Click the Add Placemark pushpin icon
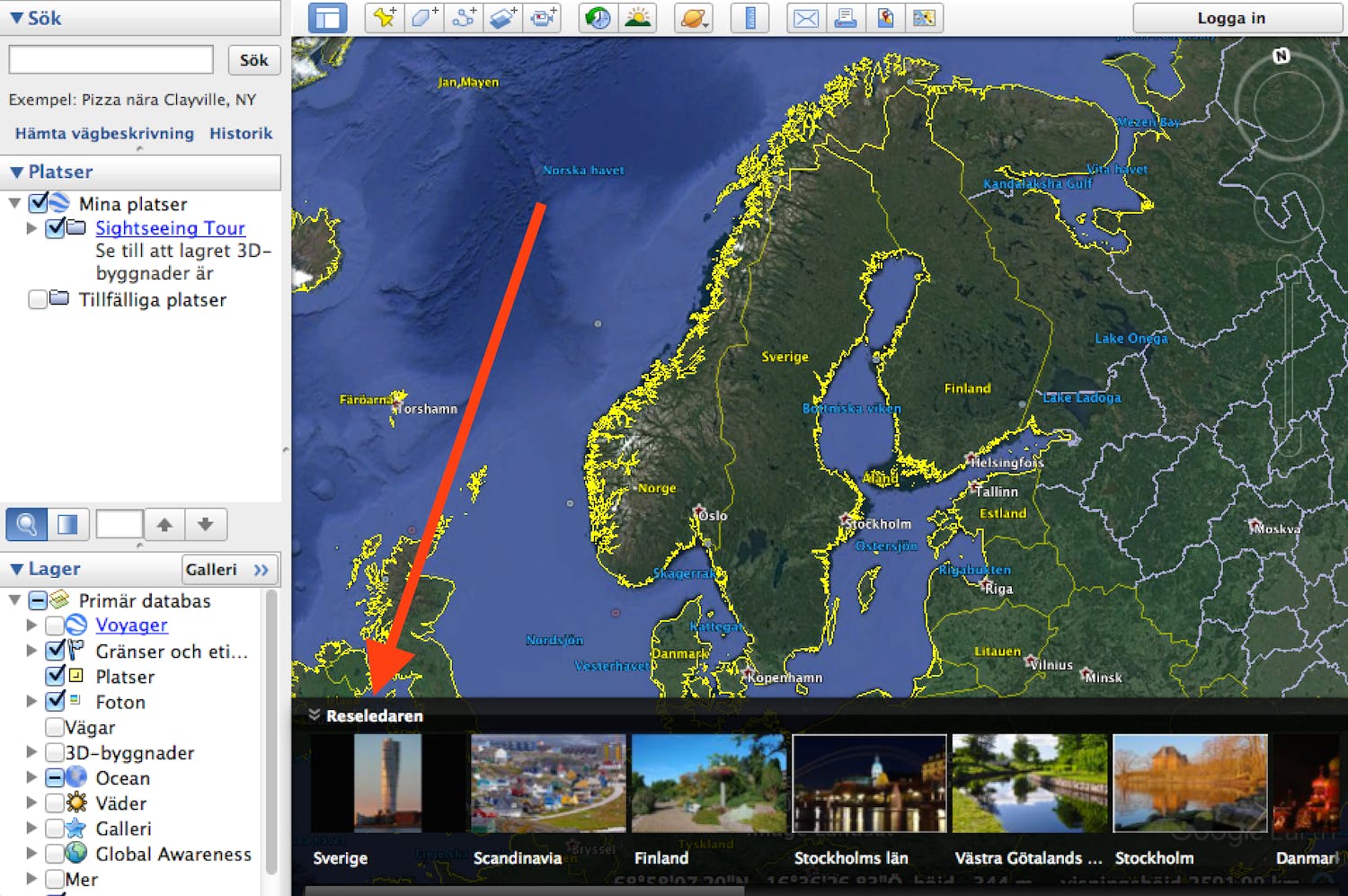Viewport: 1348px width, 896px height. pyautogui.click(x=385, y=18)
